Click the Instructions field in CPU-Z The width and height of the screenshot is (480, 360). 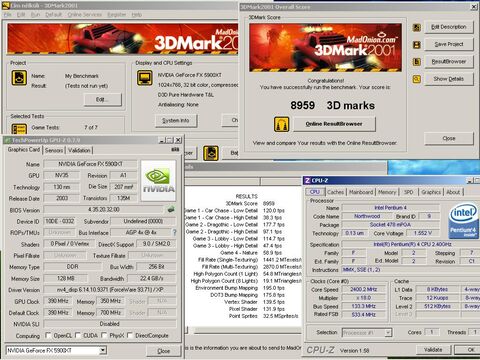[412, 270]
